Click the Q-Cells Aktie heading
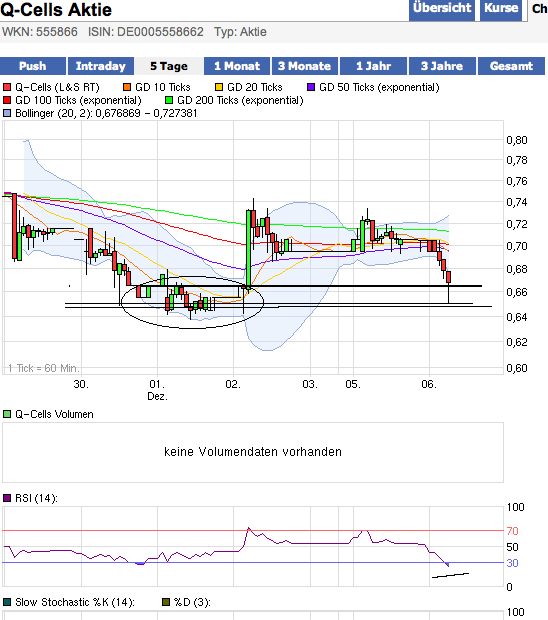 click(56, 9)
